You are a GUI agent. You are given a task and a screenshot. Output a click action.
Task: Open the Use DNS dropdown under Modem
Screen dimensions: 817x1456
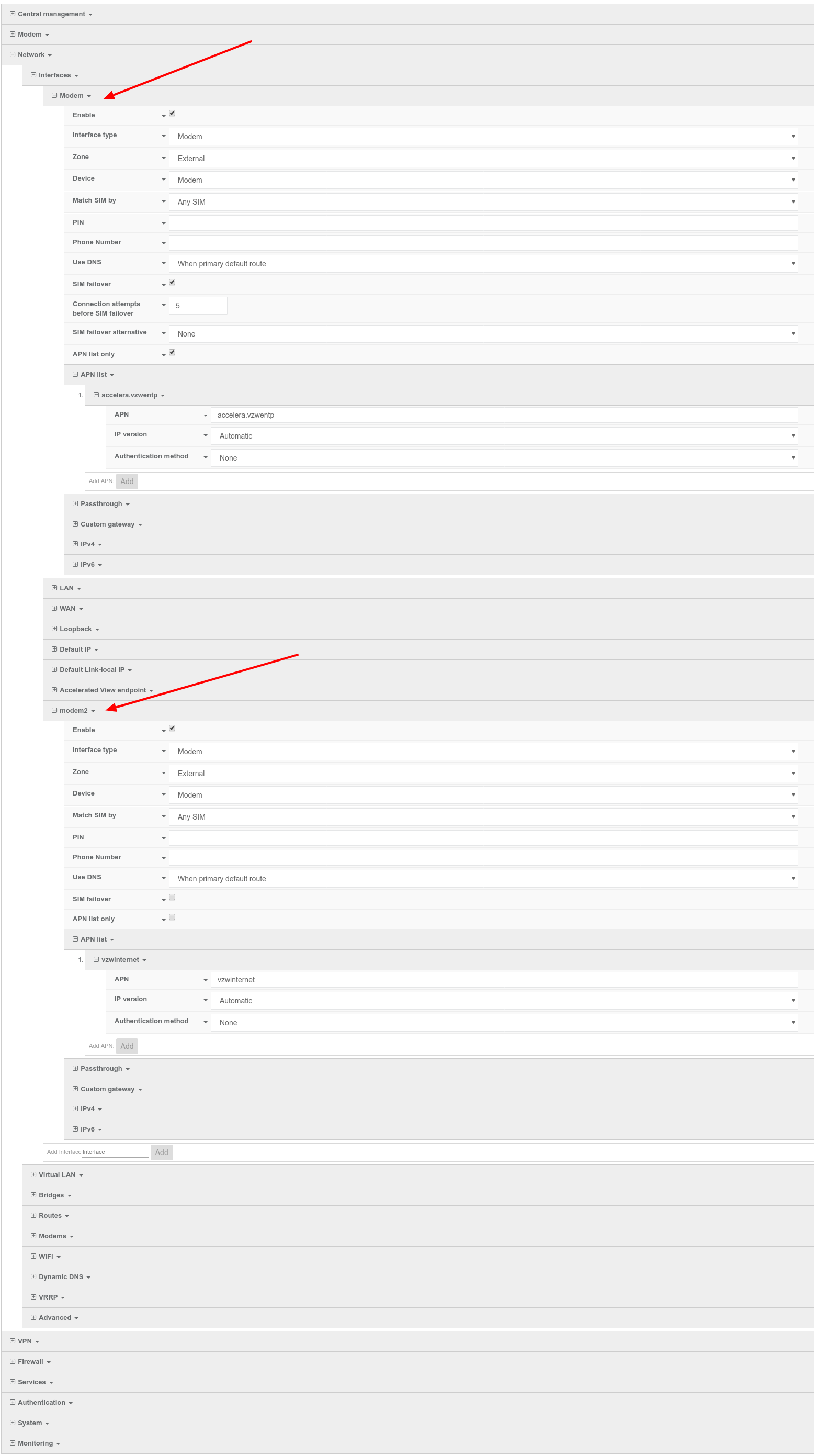coord(483,263)
